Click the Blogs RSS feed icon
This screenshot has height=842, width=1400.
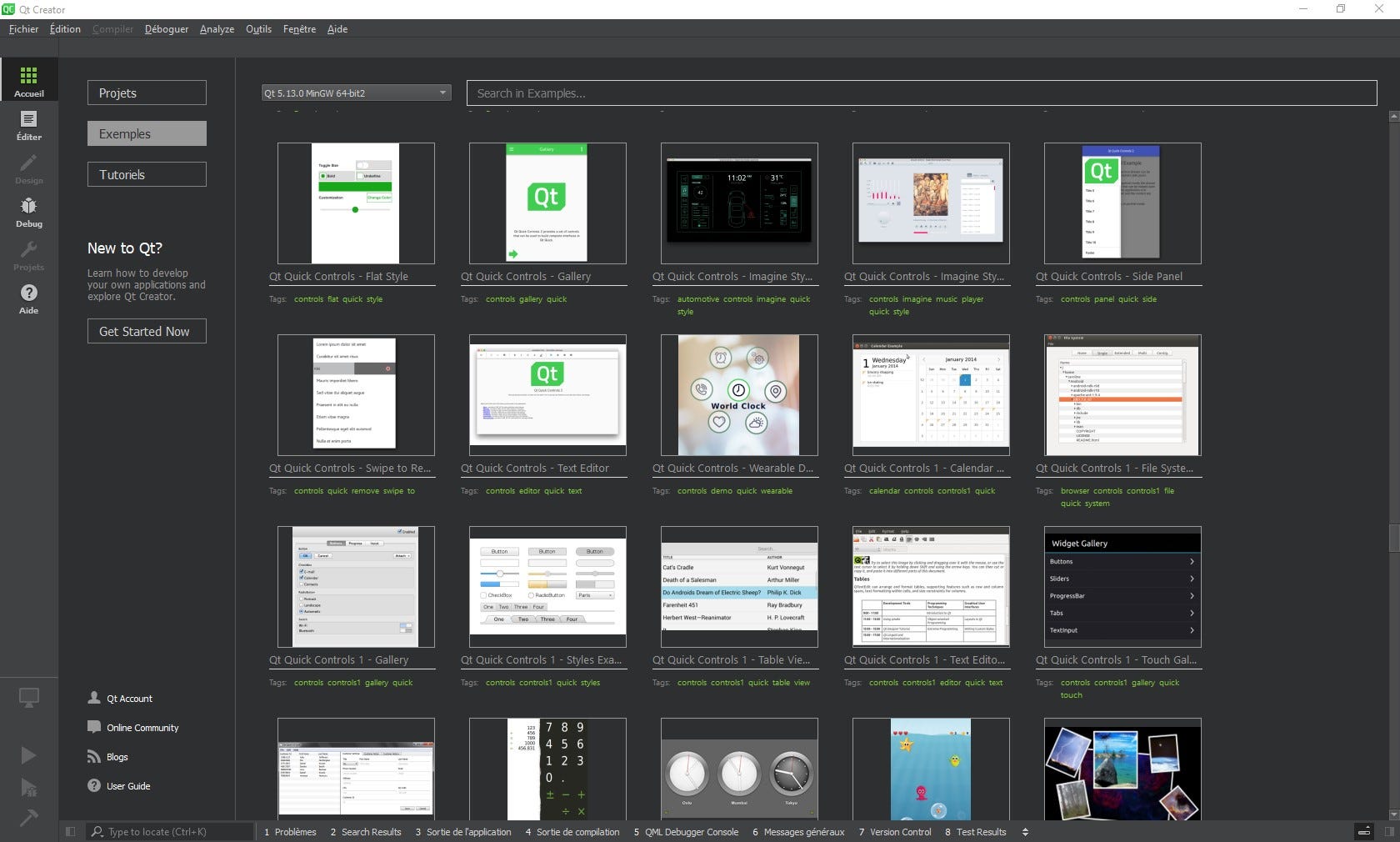(94, 756)
